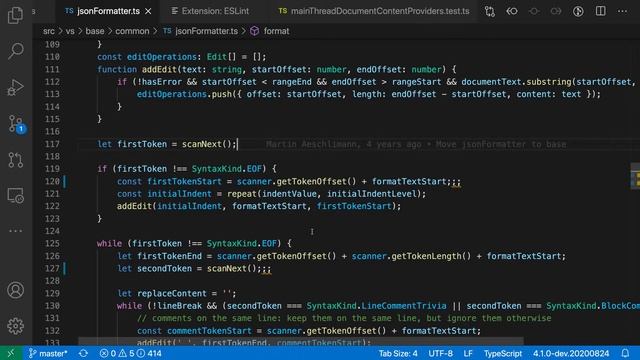Image resolution: width=640 pixels, height=360 pixels.
Task: Click the common breadcrumb segment
Action: coord(132,31)
